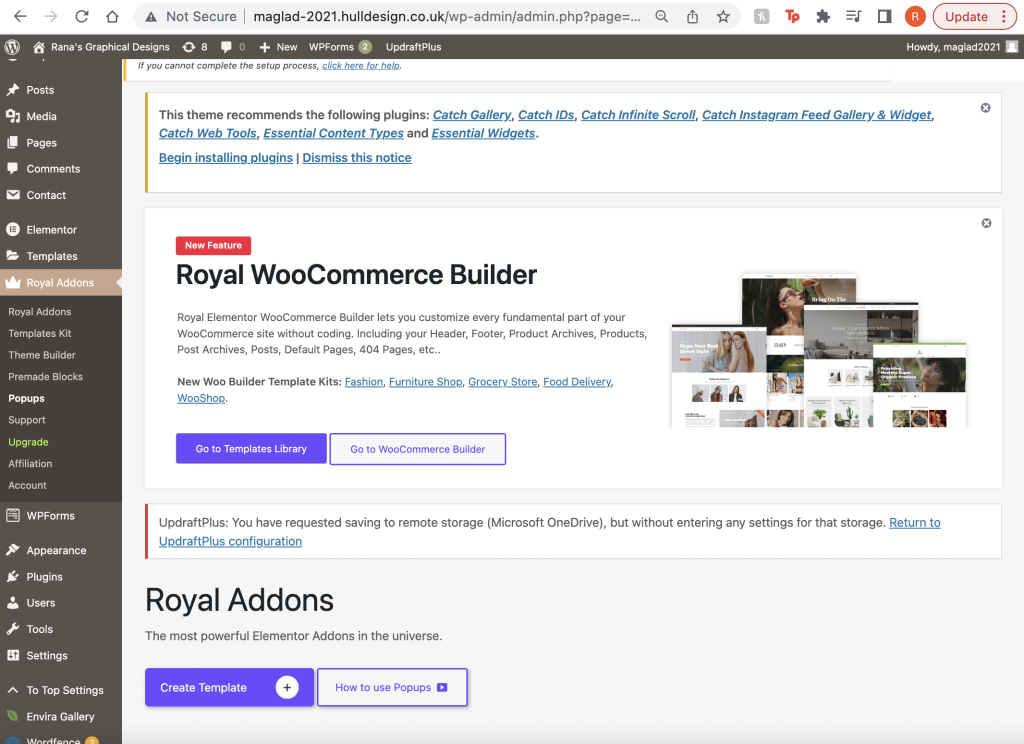Screen dimensions: 1024x744
Task: Open the 8 pending updates icon
Action: click(195, 47)
